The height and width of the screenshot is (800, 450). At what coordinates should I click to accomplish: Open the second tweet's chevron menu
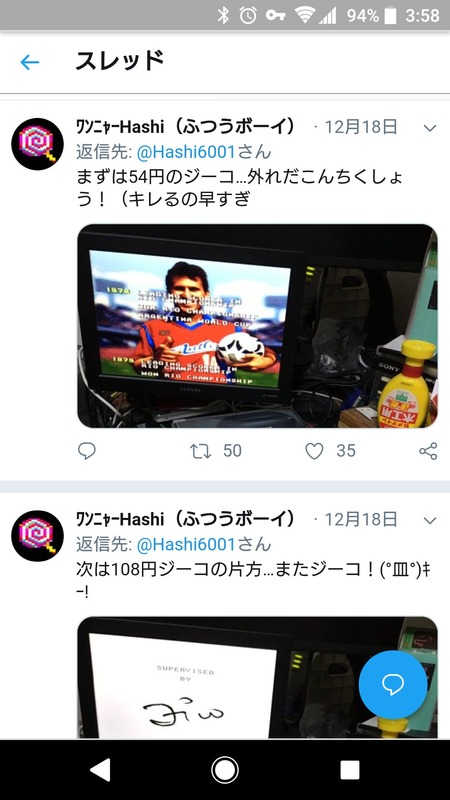(430, 521)
